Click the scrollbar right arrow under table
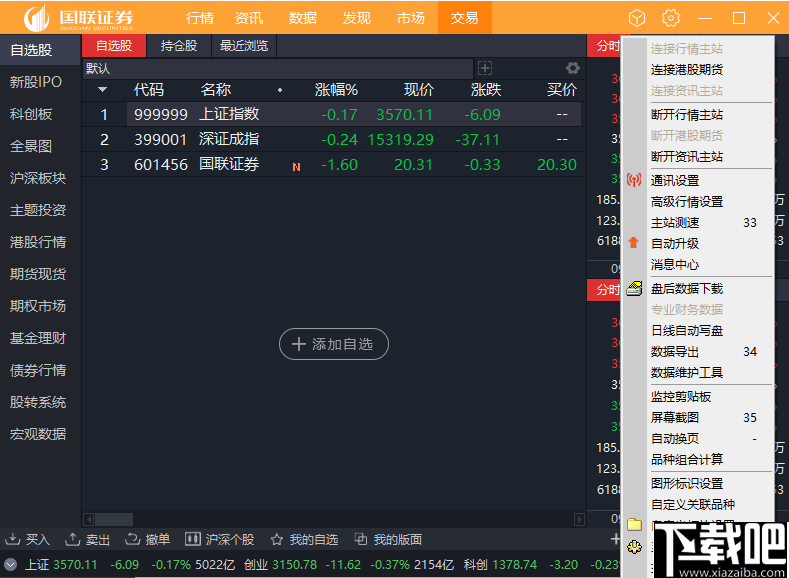The image size is (789, 578). point(580,519)
